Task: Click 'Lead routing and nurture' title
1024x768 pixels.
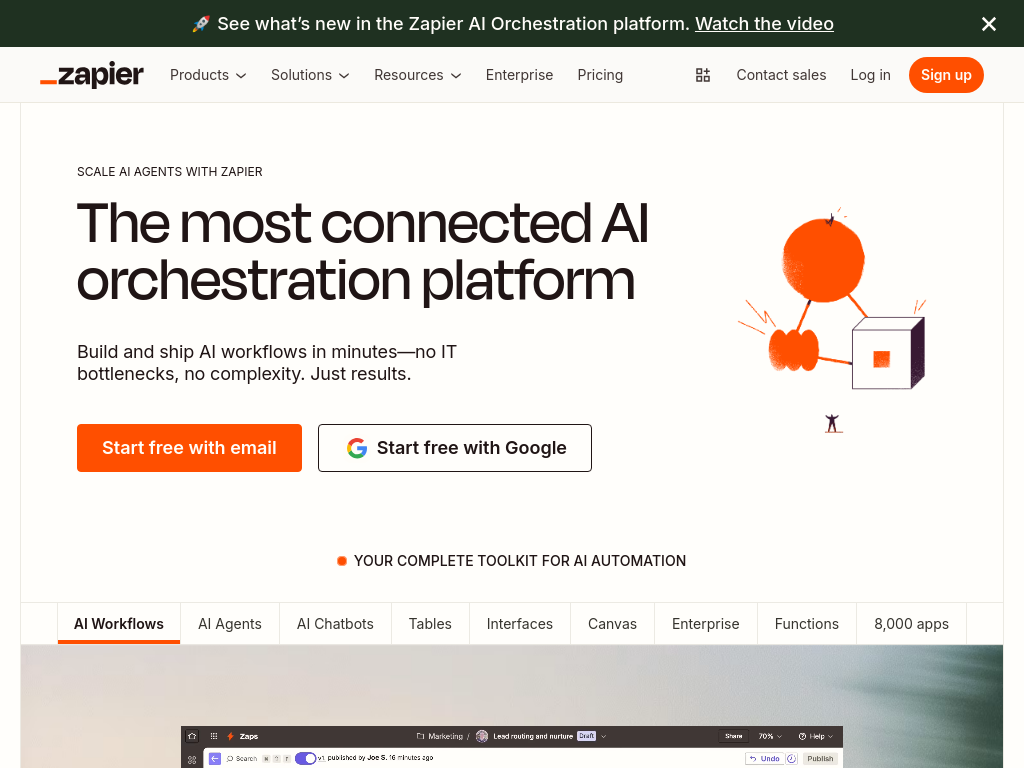Action: tap(533, 736)
